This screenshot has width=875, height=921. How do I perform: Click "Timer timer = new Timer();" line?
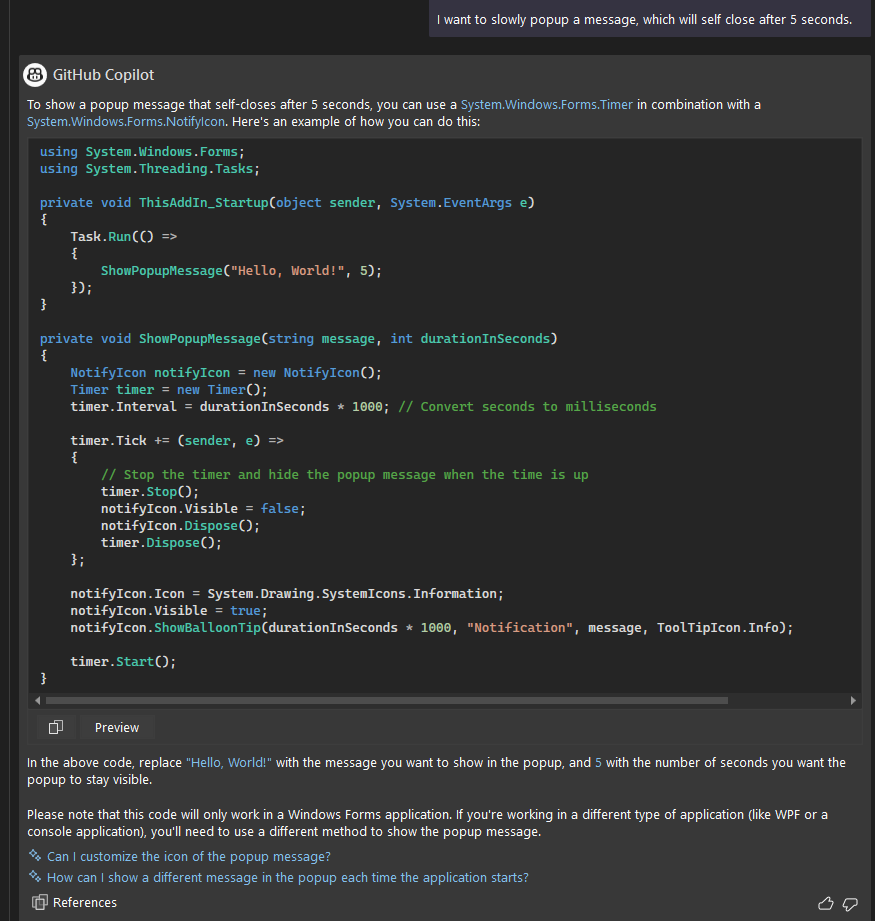click(169, 389)
